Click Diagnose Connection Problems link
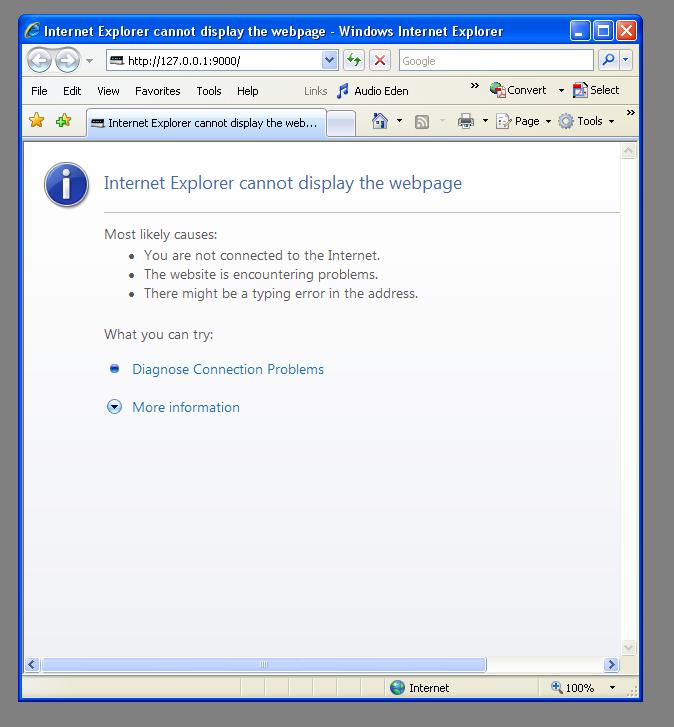The width and height of the screenshot is (674, 727). coord(228,369)
